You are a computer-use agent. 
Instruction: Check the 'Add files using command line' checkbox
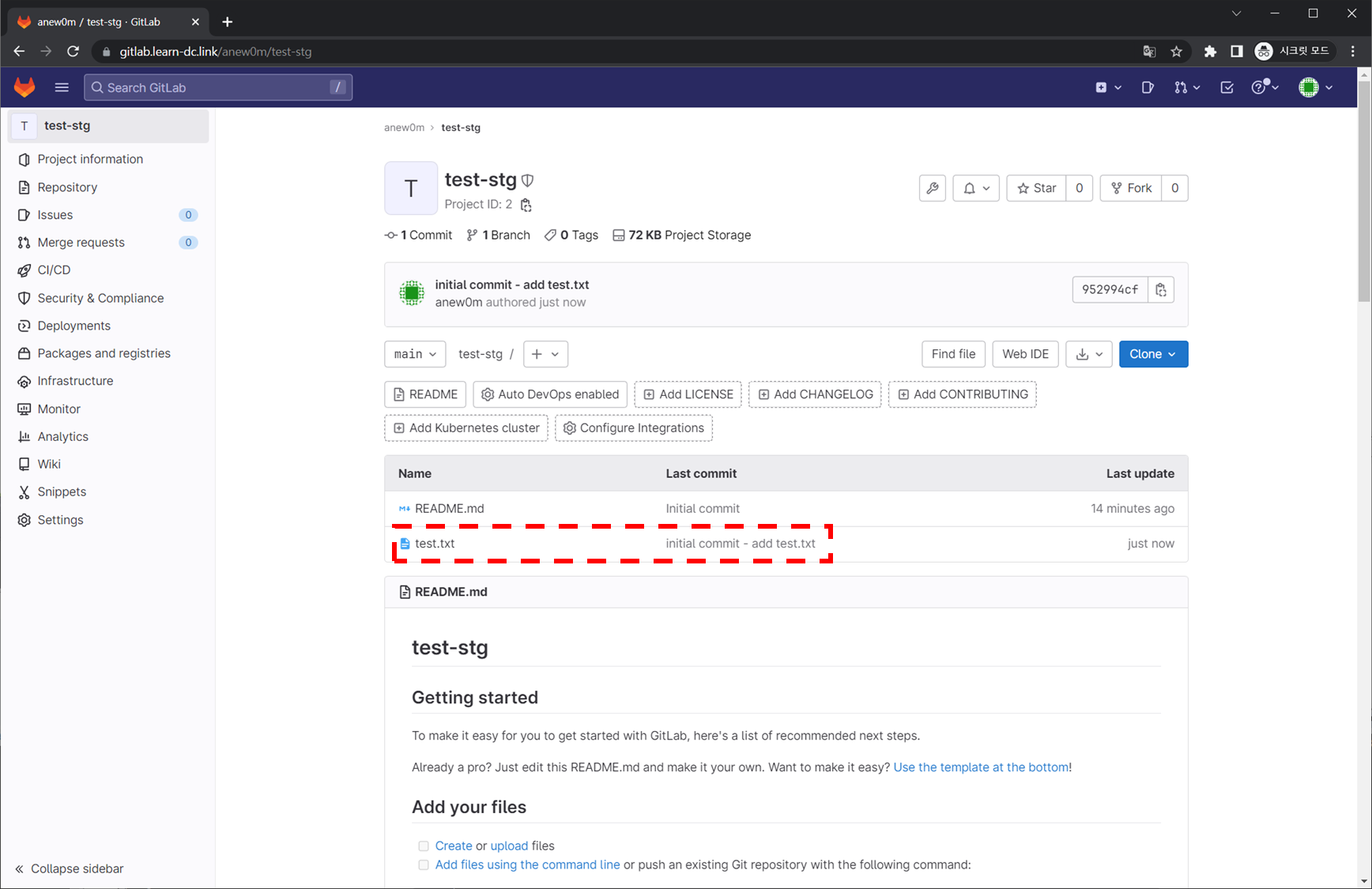click(424, 865)
